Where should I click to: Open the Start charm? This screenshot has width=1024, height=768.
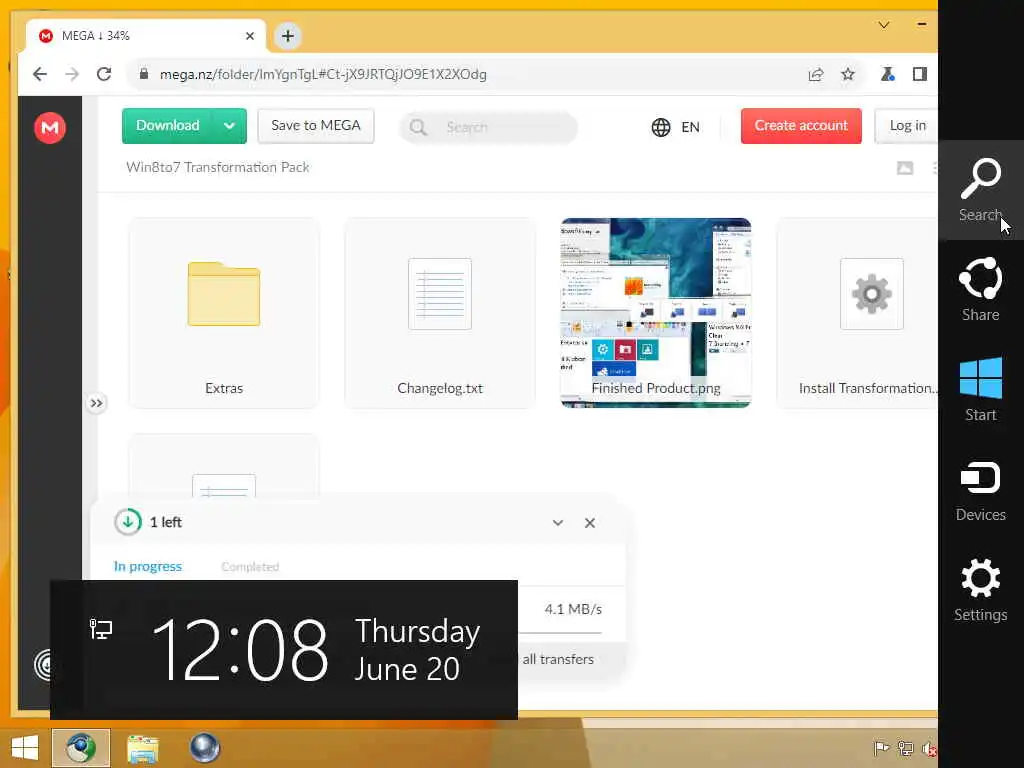pyautogui.click(x=980, y=390)
